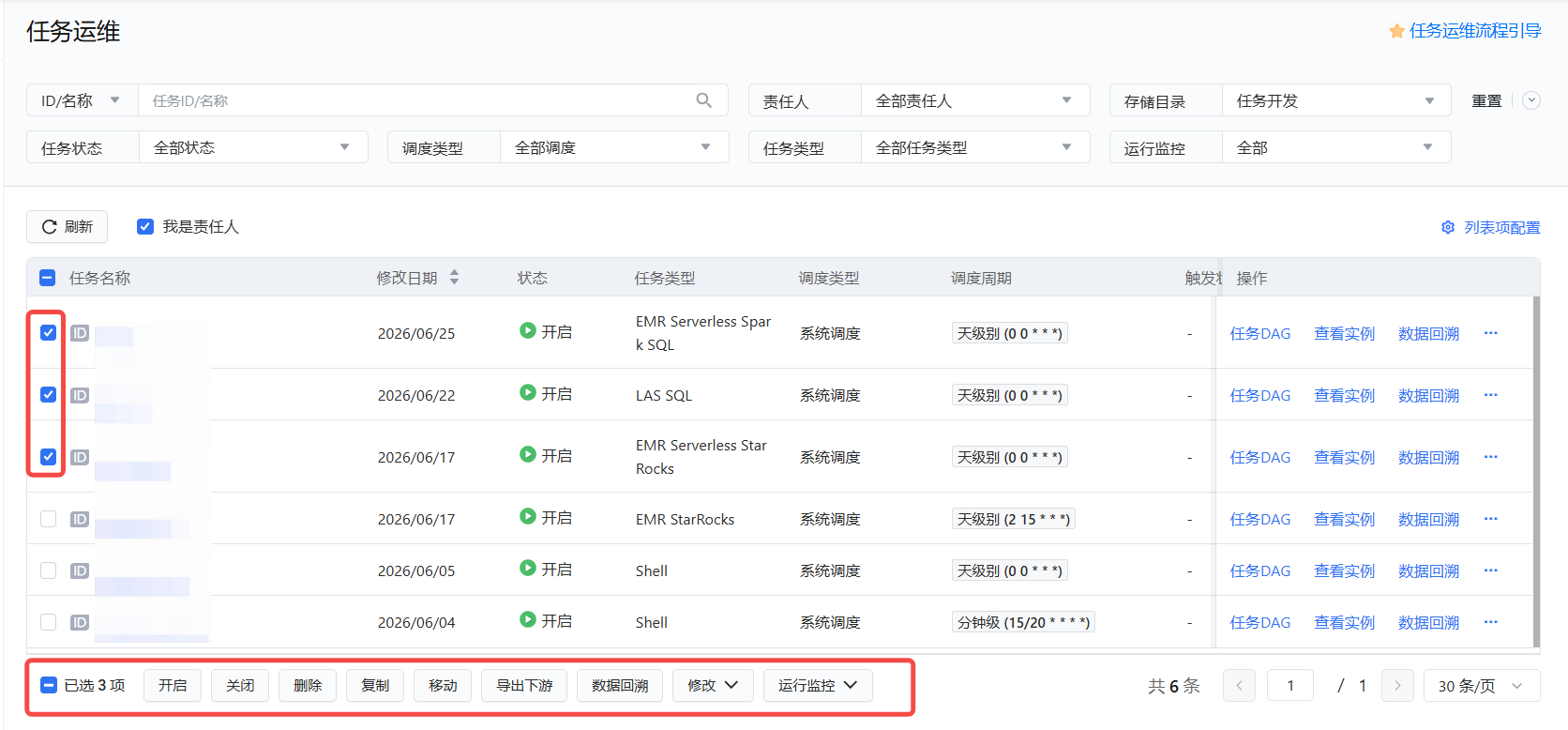Expand the 30 条/页 page size dropdown

click(1482, 685)
